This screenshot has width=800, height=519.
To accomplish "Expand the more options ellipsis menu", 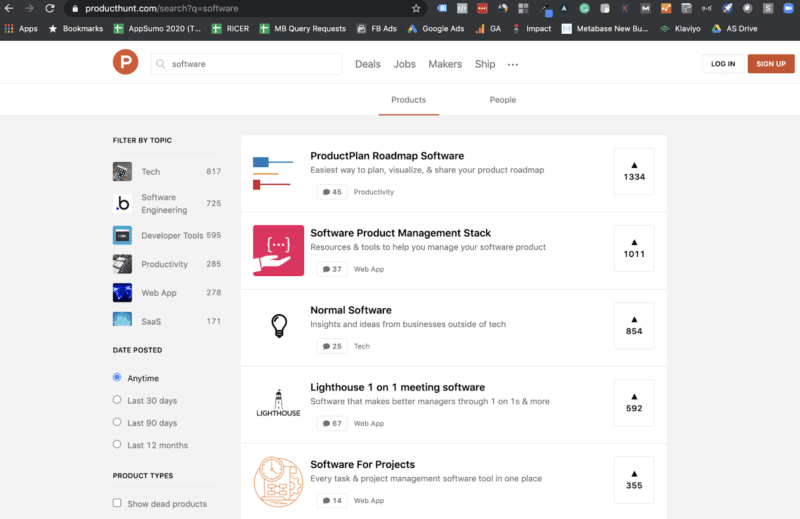I will click(513, 64).
